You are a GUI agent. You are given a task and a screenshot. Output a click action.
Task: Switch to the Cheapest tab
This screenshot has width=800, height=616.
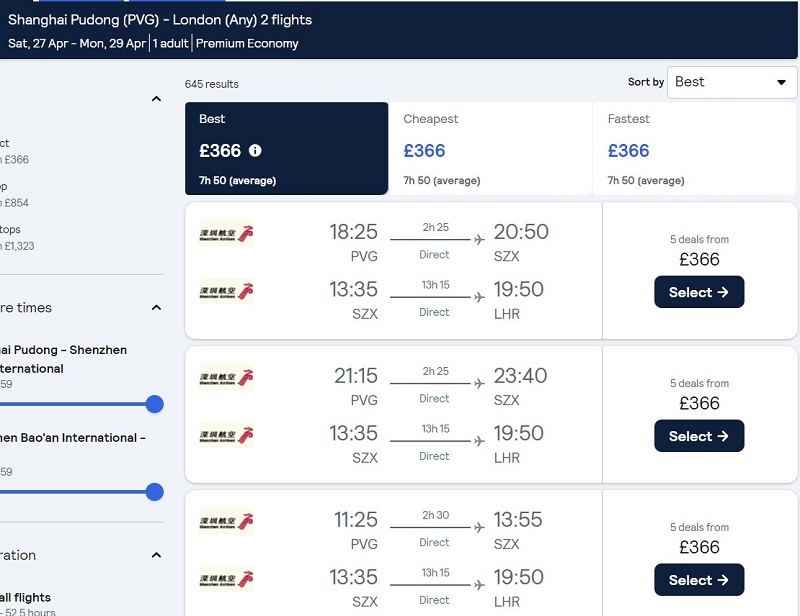pyautogui.click(x=490, y=149)
